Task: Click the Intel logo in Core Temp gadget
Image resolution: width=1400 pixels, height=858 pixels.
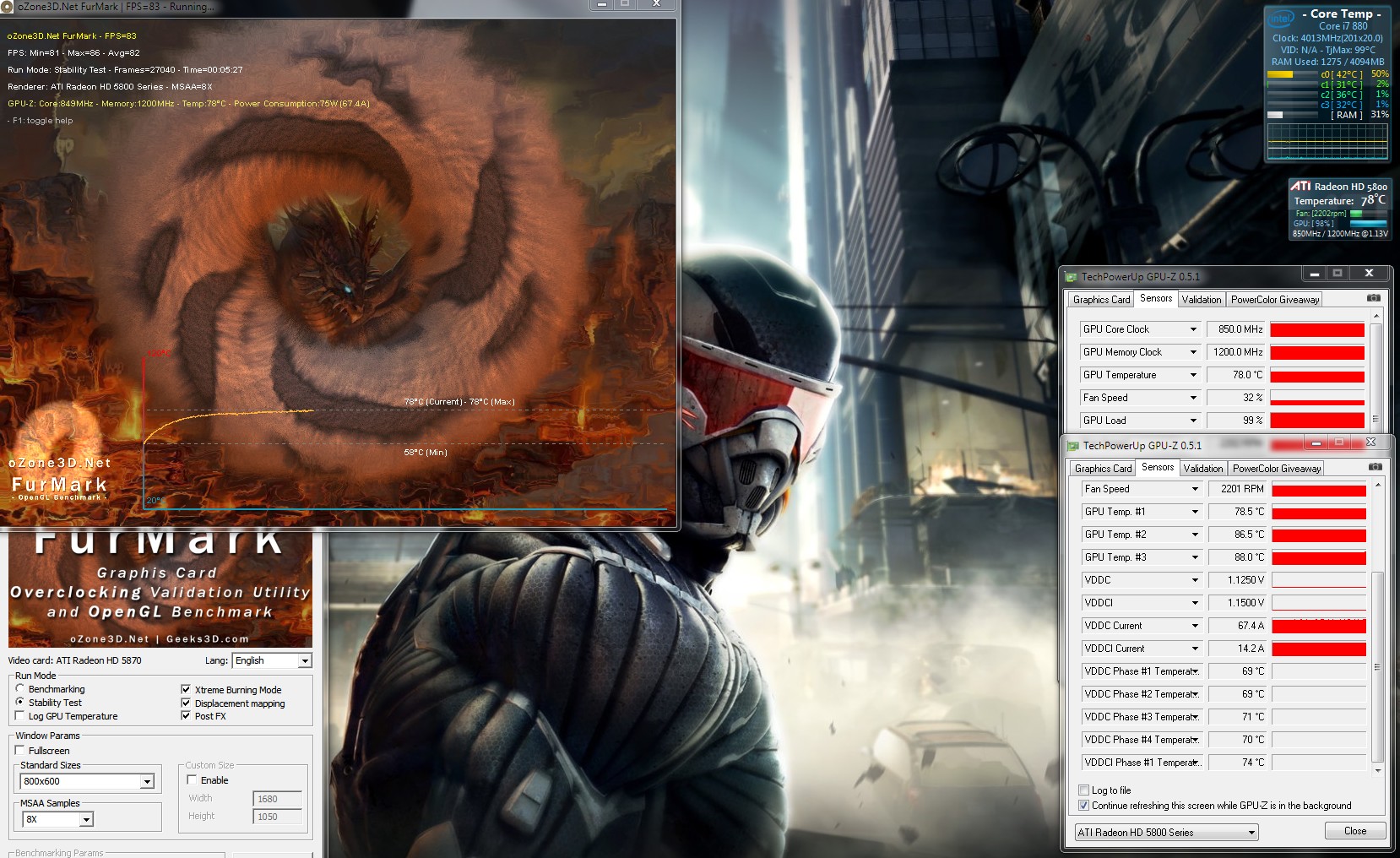Action: [1281, 18]
